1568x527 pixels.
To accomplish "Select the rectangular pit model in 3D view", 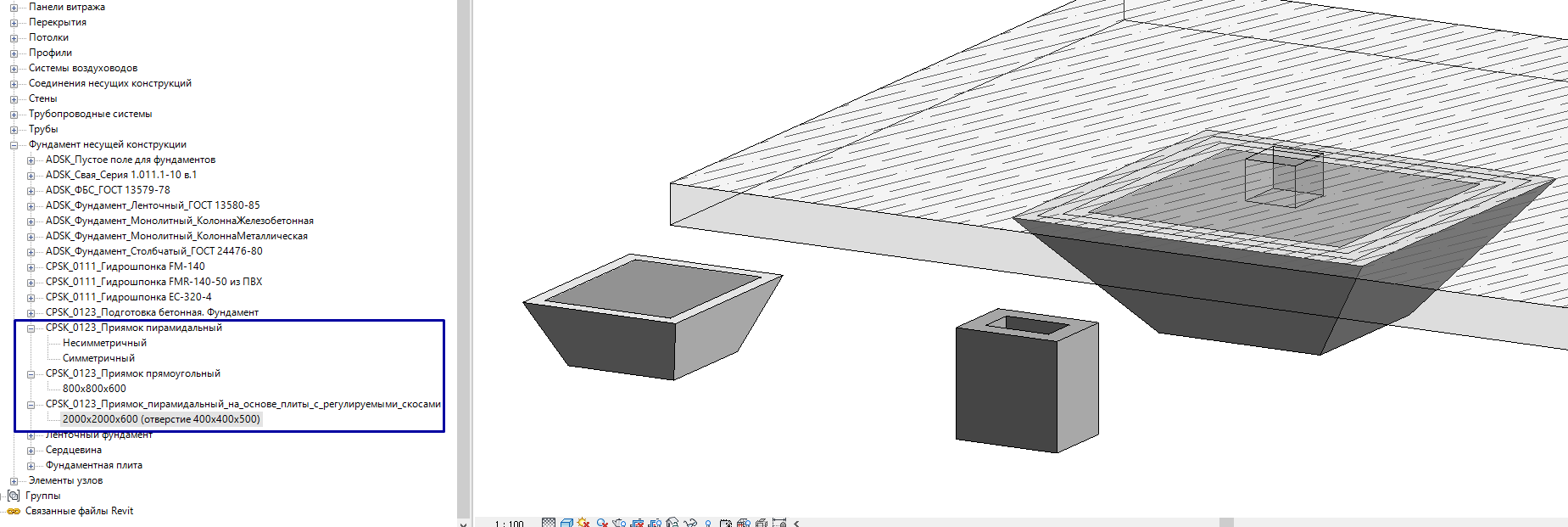I will pos(1026,382).
